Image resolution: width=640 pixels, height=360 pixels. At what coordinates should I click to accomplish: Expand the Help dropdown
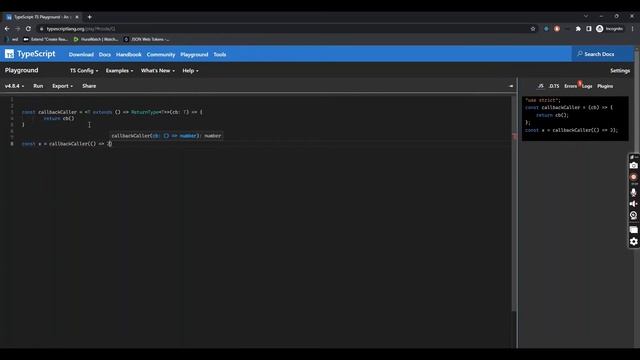point(190,71)
